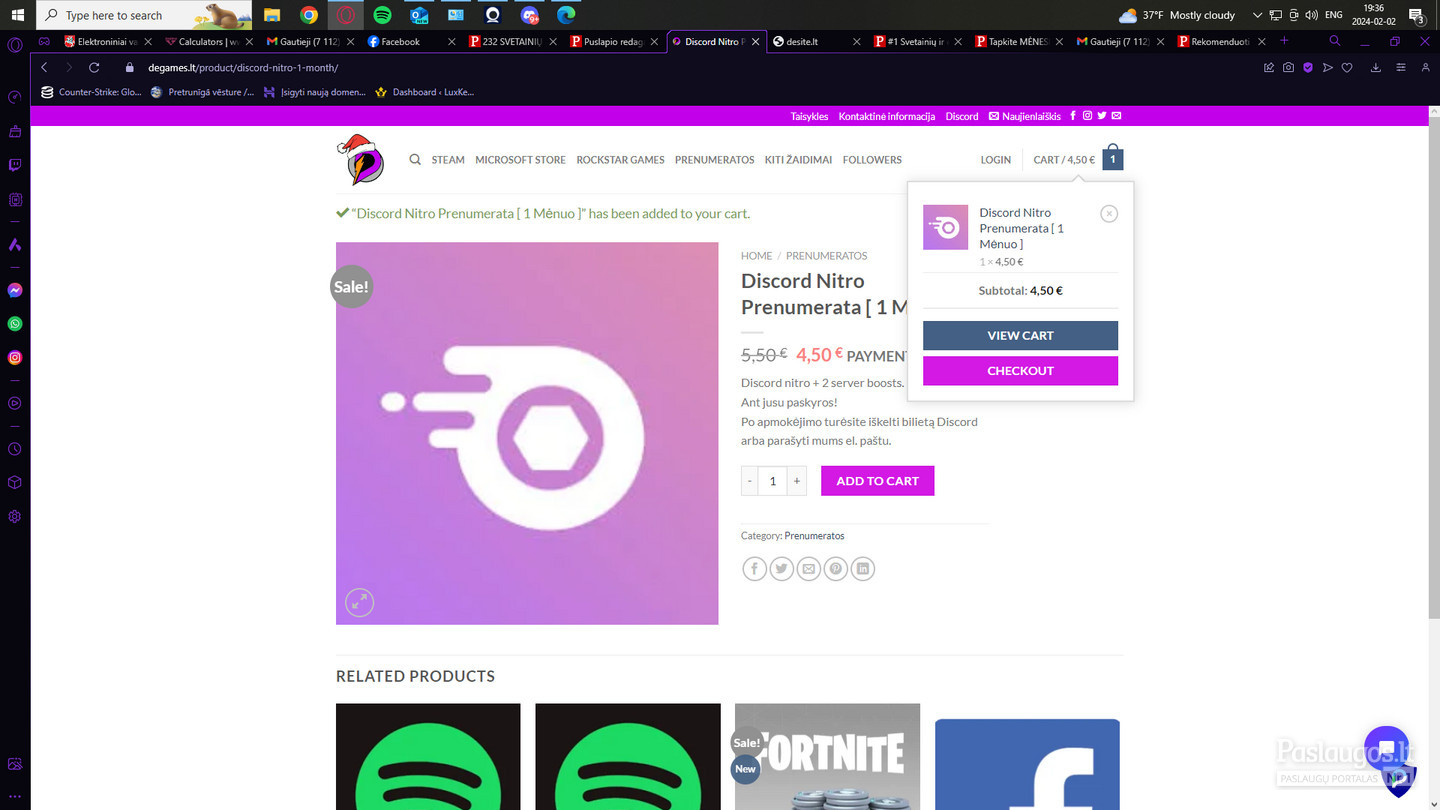
Task: Open PRENUMERATOS menu category
Action: (714, 160)
